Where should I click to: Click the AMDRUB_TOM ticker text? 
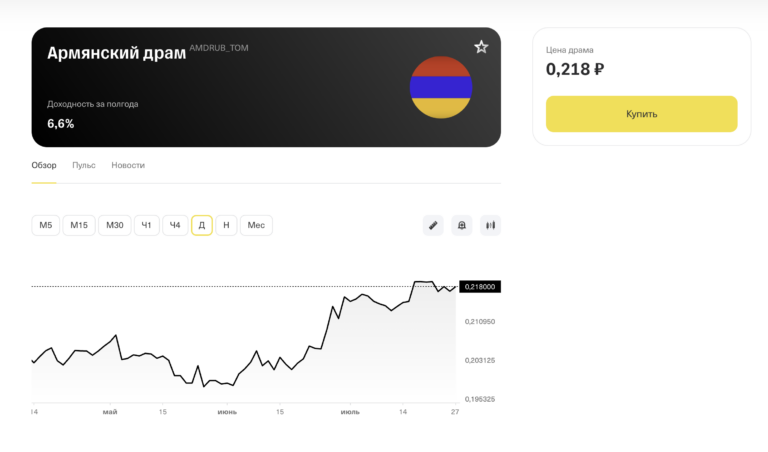(219, 48)
